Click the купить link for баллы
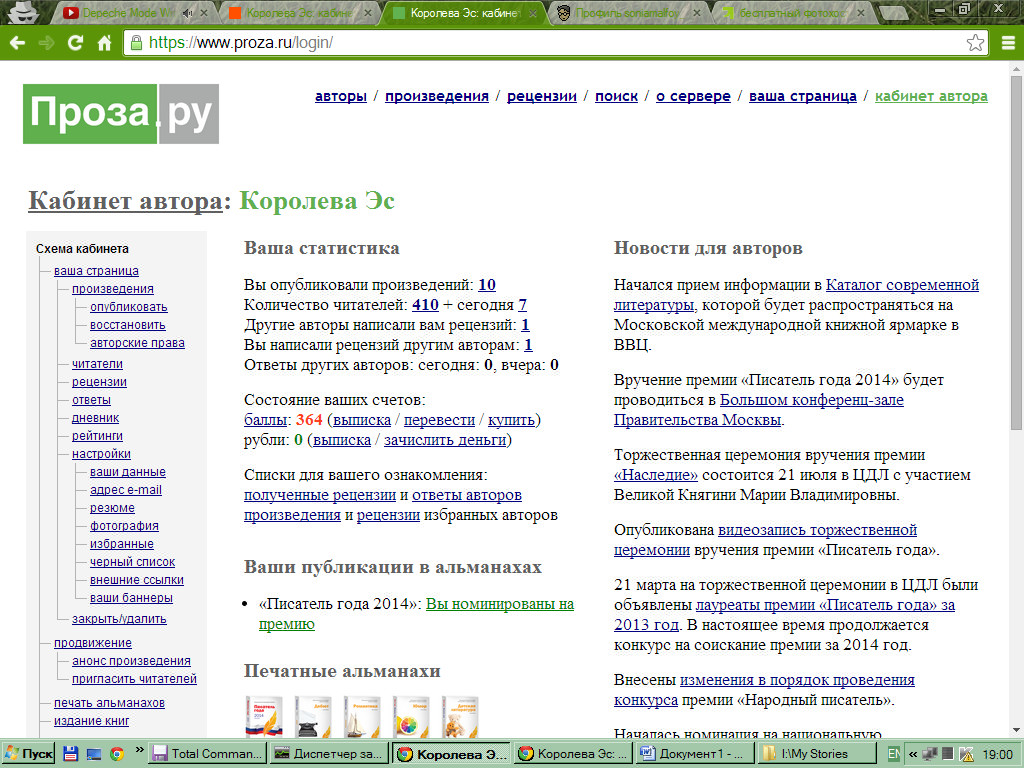 coord(511,420)
